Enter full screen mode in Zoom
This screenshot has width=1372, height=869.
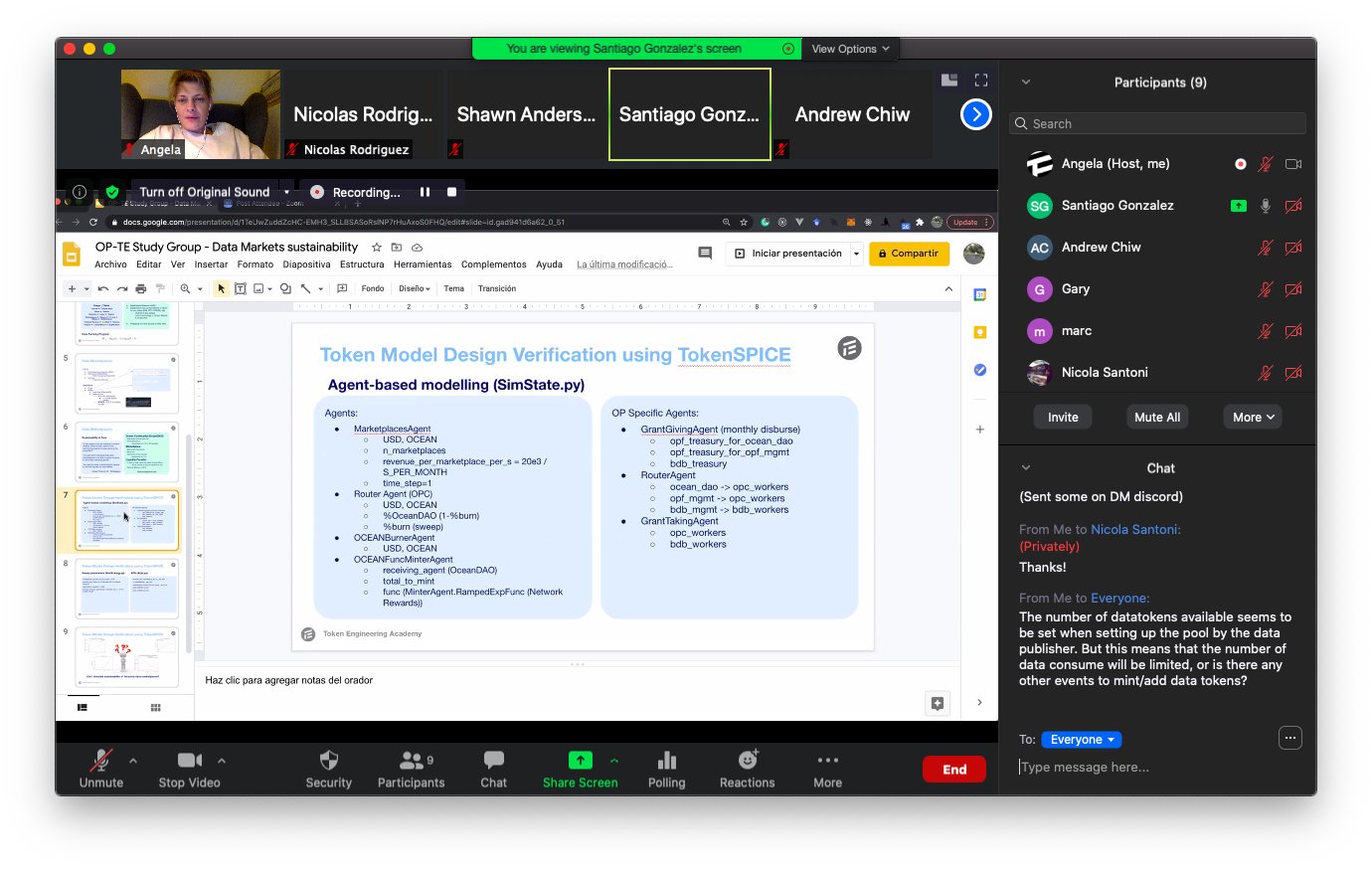click(x=981, y=80)
